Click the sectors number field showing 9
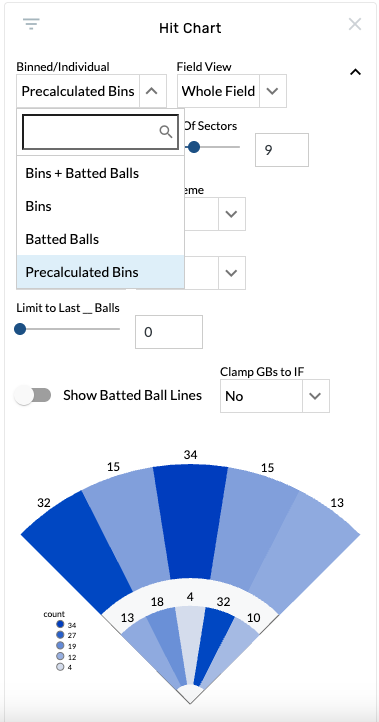The width and height of the screenshot is (379, 722). tap(282, 150)
